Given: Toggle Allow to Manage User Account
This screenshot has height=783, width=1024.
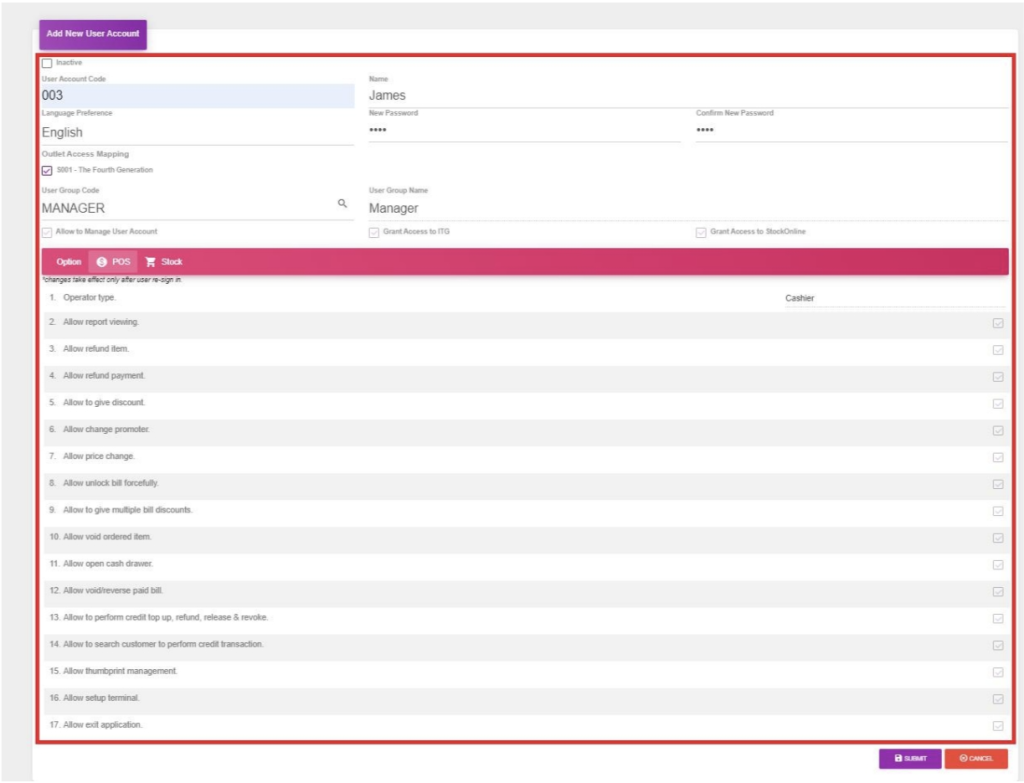Looking at the screenshot, I should (47, 232).
